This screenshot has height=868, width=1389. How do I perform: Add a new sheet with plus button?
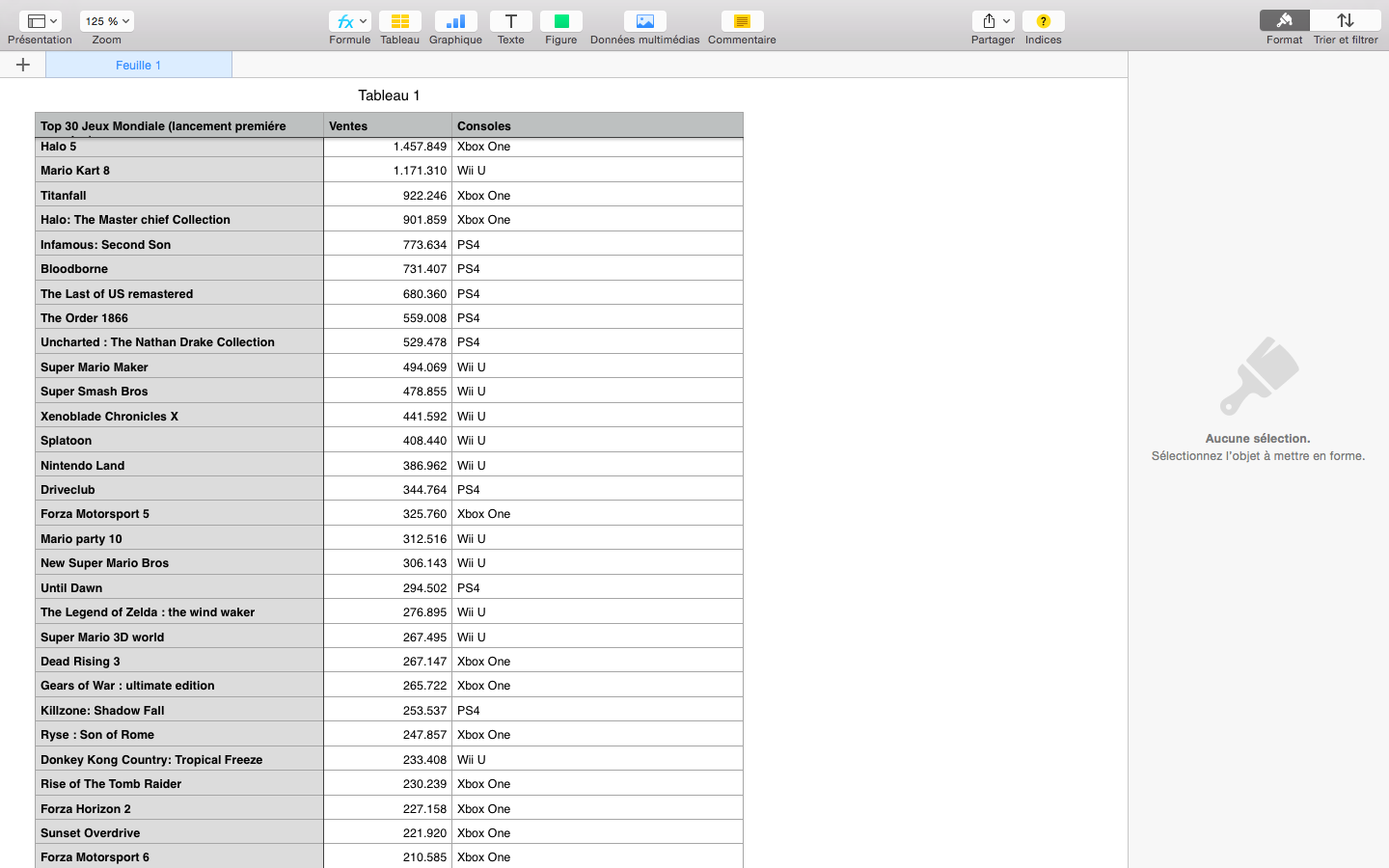[x=23, y=65]
